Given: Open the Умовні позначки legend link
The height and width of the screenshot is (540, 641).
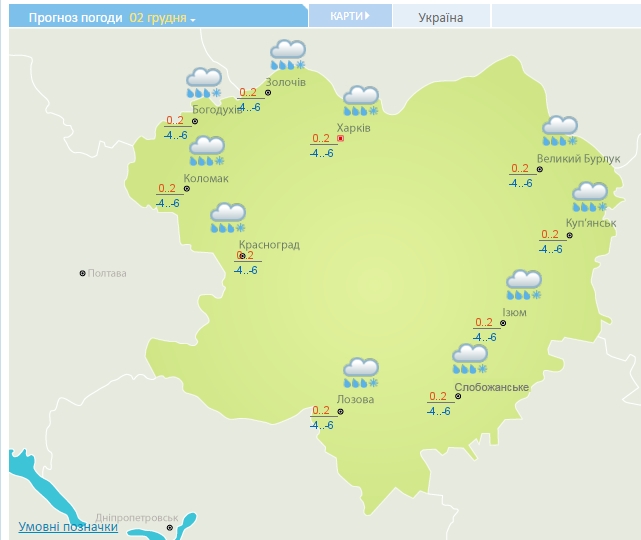Looking at the screenshot, I should click(68, 527).
